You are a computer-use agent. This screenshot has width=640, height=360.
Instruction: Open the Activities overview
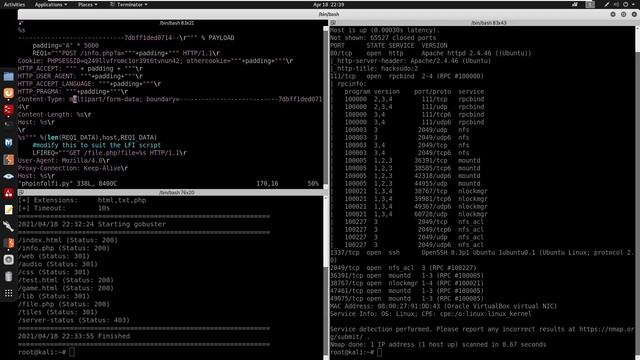pyautogui.click(x=14, y=4)
